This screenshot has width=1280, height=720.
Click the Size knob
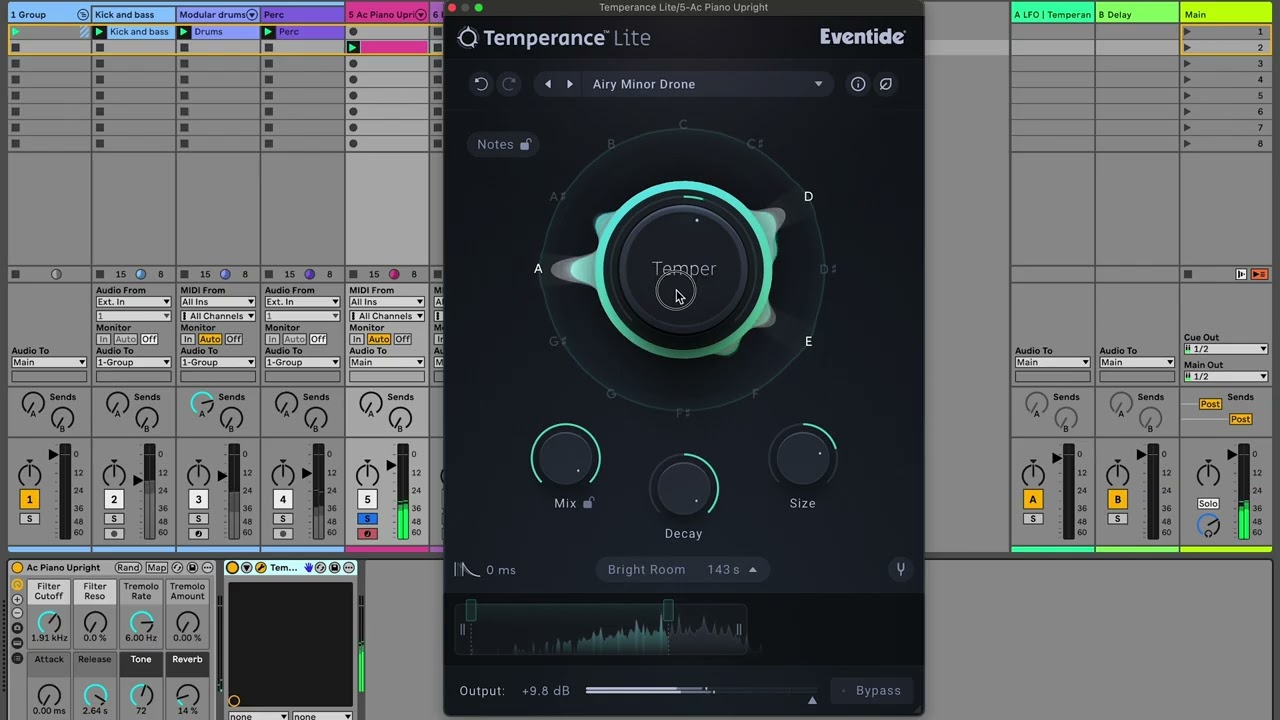coord(802,457)
